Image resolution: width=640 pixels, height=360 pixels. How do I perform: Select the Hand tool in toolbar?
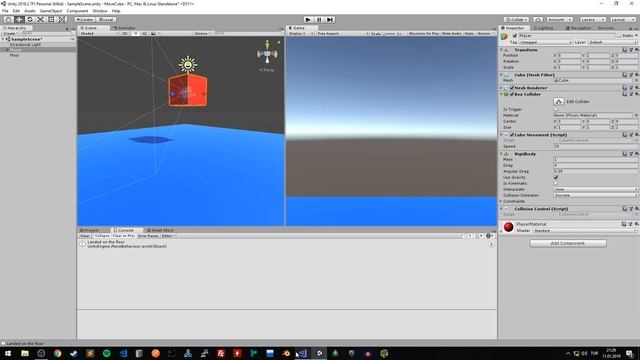click(8, 20)
